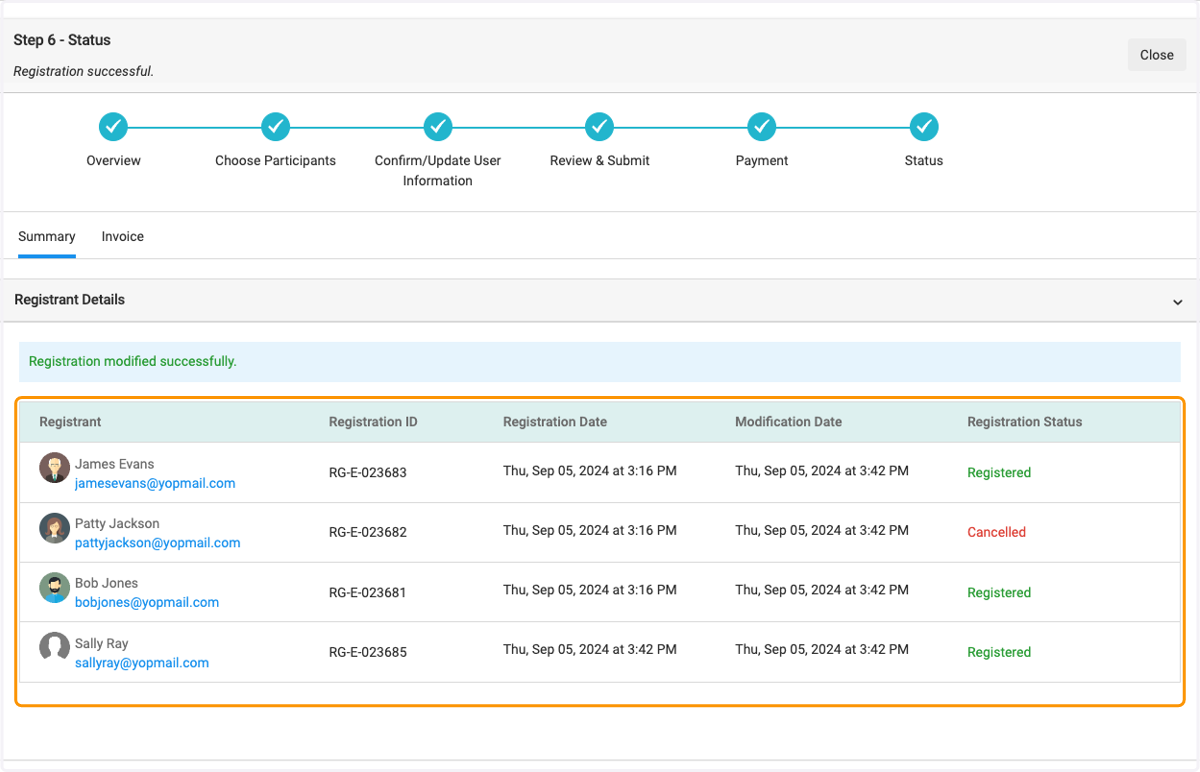The width and height of the screenshot is (1200, 772).
Task: Click the Patty Jackson name text
Action: coord(117,523)
